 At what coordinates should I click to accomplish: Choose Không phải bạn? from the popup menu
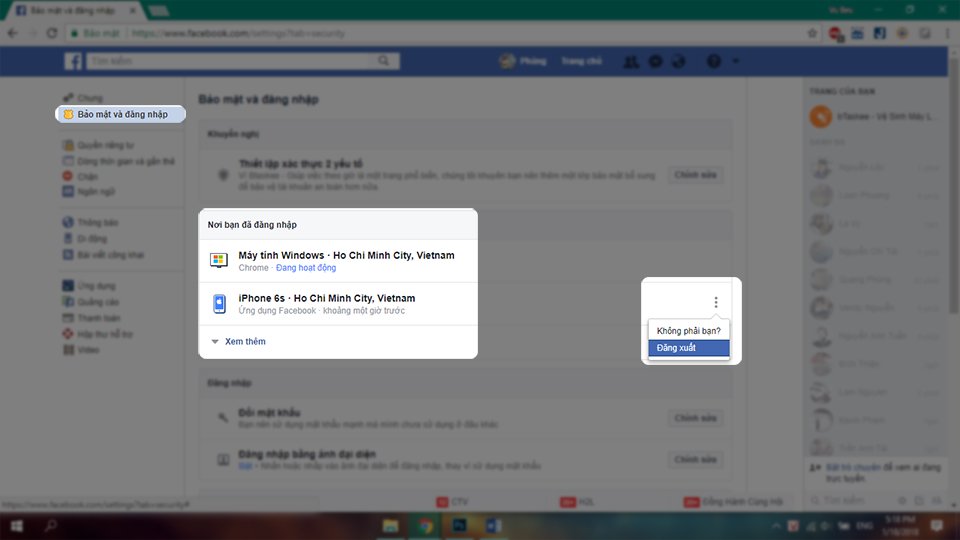(x=689, y=331)
